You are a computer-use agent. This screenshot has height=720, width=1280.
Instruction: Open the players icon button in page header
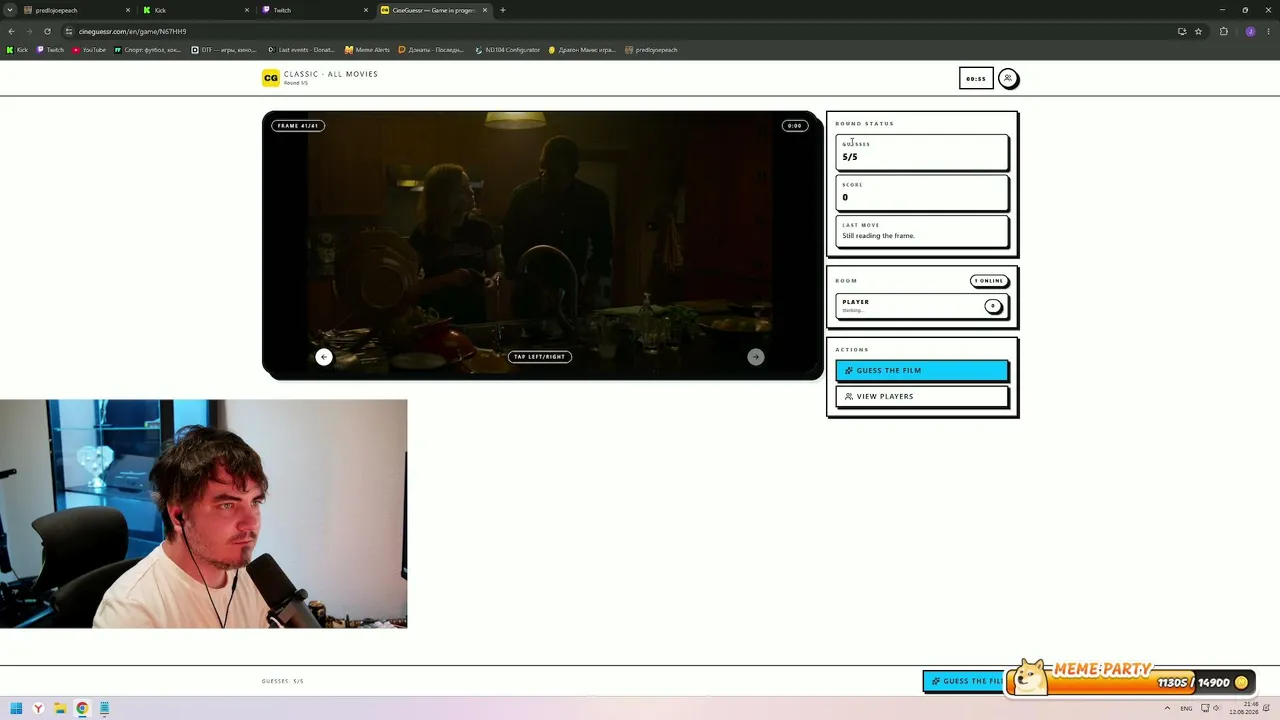tap(1008, 78)
